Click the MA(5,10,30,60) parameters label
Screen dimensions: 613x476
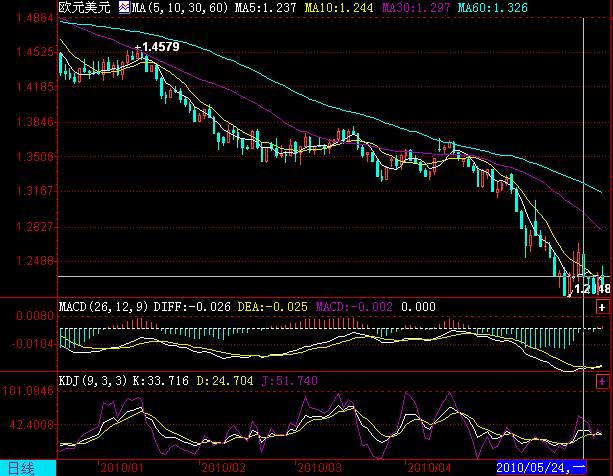tap(180, 7)
